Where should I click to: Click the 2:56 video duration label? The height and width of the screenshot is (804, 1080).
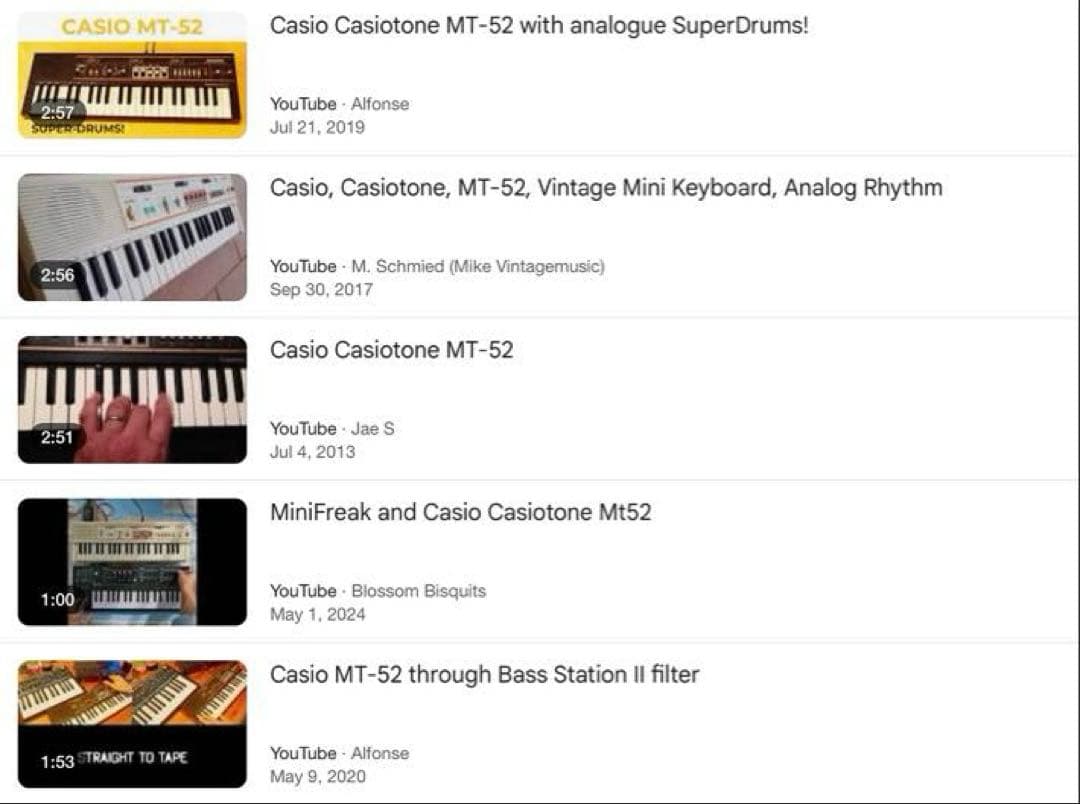click(57, 275)
